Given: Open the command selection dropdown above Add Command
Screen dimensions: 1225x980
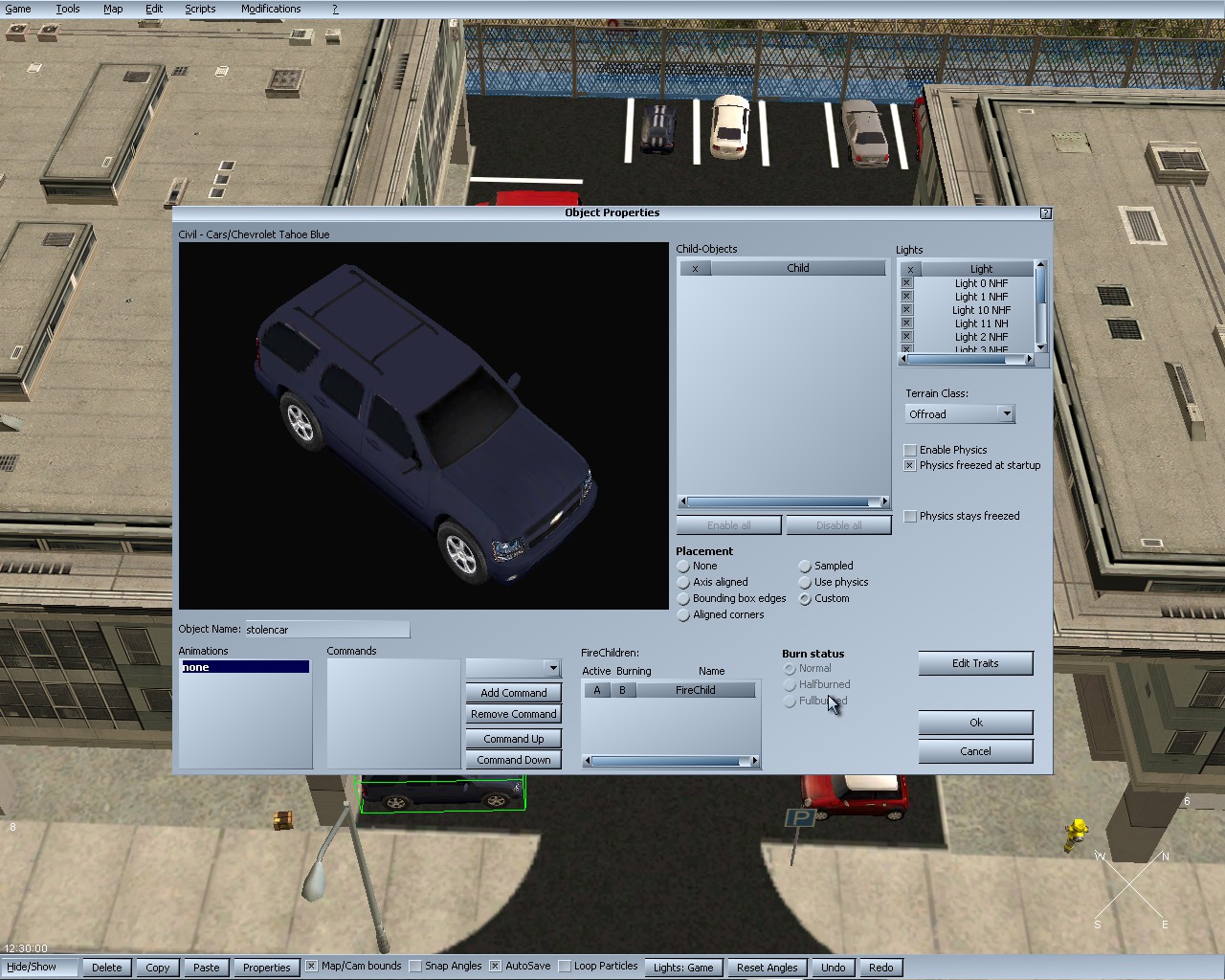Looking at the screenshot, I should [x=513, y=668].
